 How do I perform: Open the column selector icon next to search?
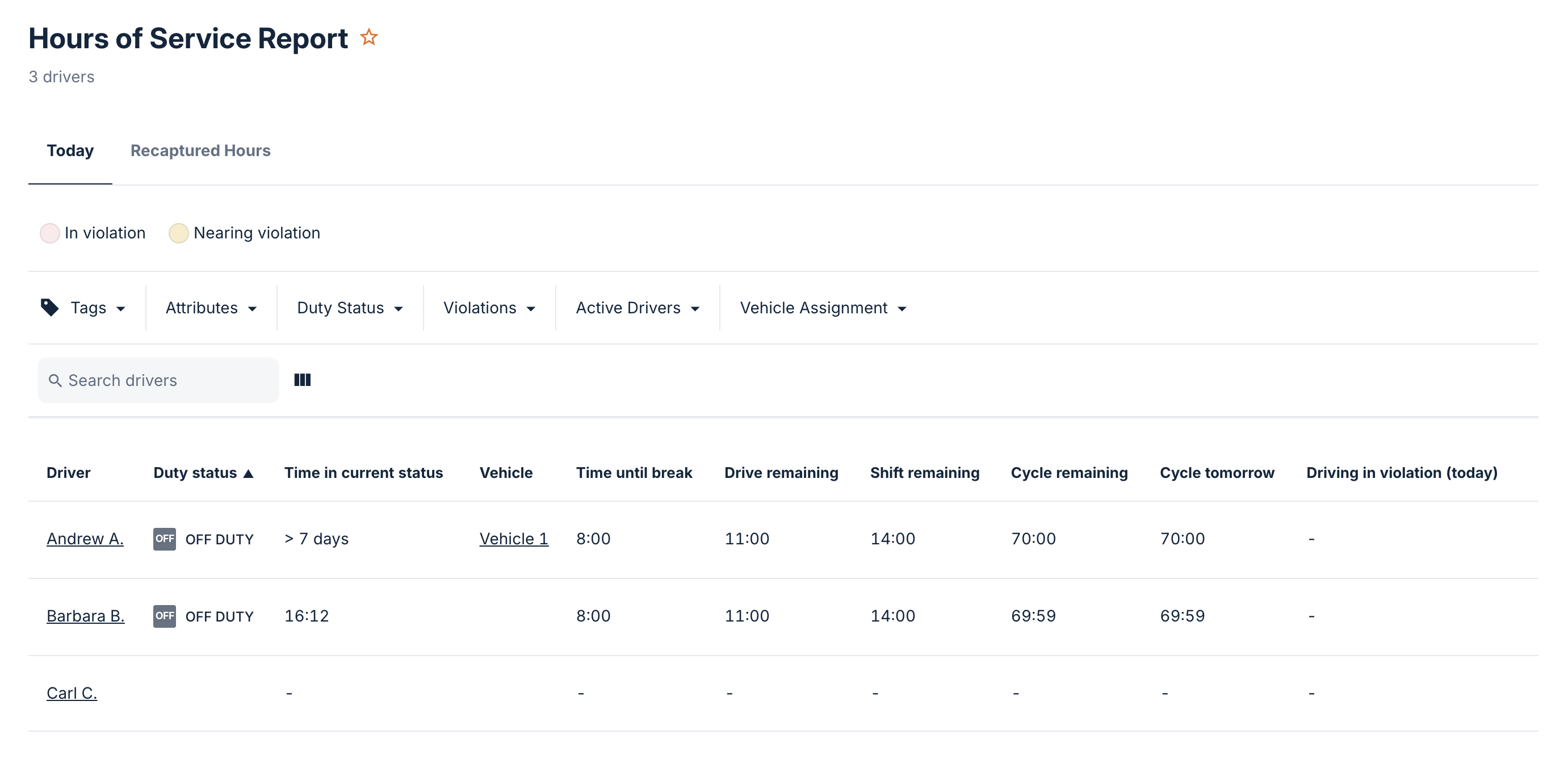pos(302,380)
